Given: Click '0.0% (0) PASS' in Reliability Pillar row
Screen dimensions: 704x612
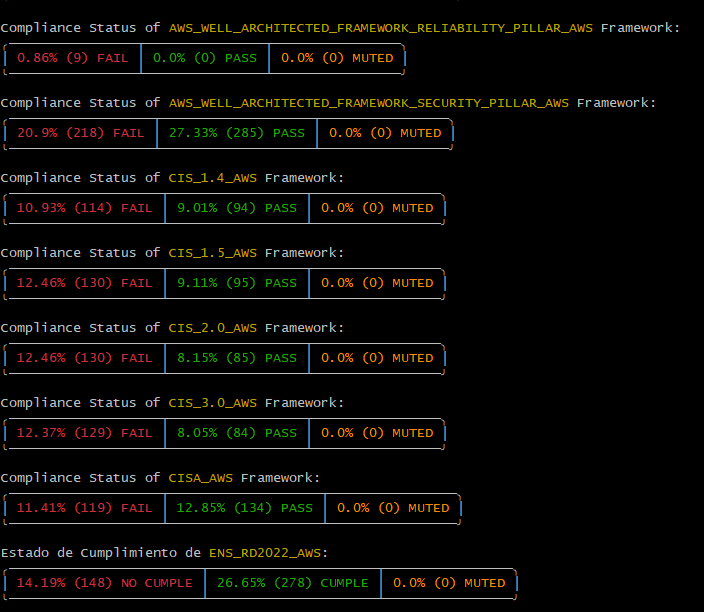Looking at the screenshot, I should [205, 58].
